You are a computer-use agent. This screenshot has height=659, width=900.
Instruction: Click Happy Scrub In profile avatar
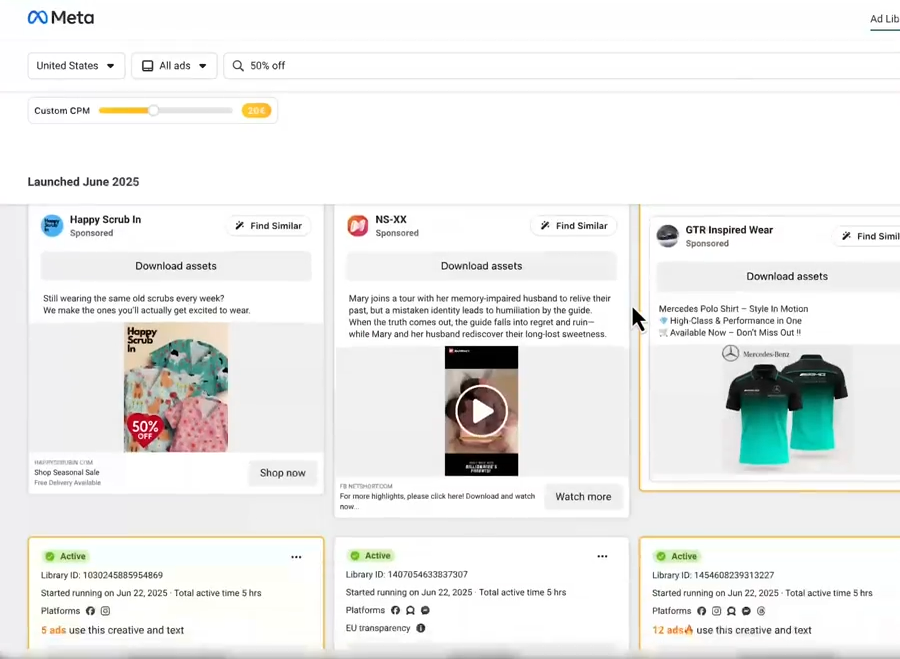(x=52, y=226)
